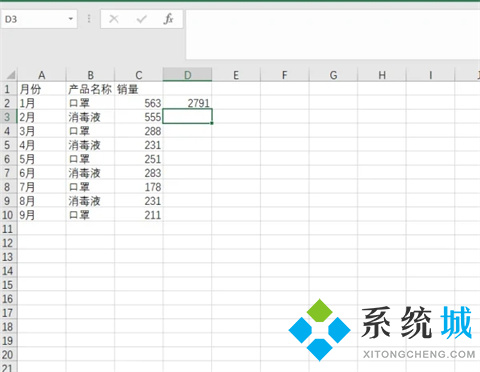Click cell containing 4月
The image size is (480, 372).
(42, 145)
